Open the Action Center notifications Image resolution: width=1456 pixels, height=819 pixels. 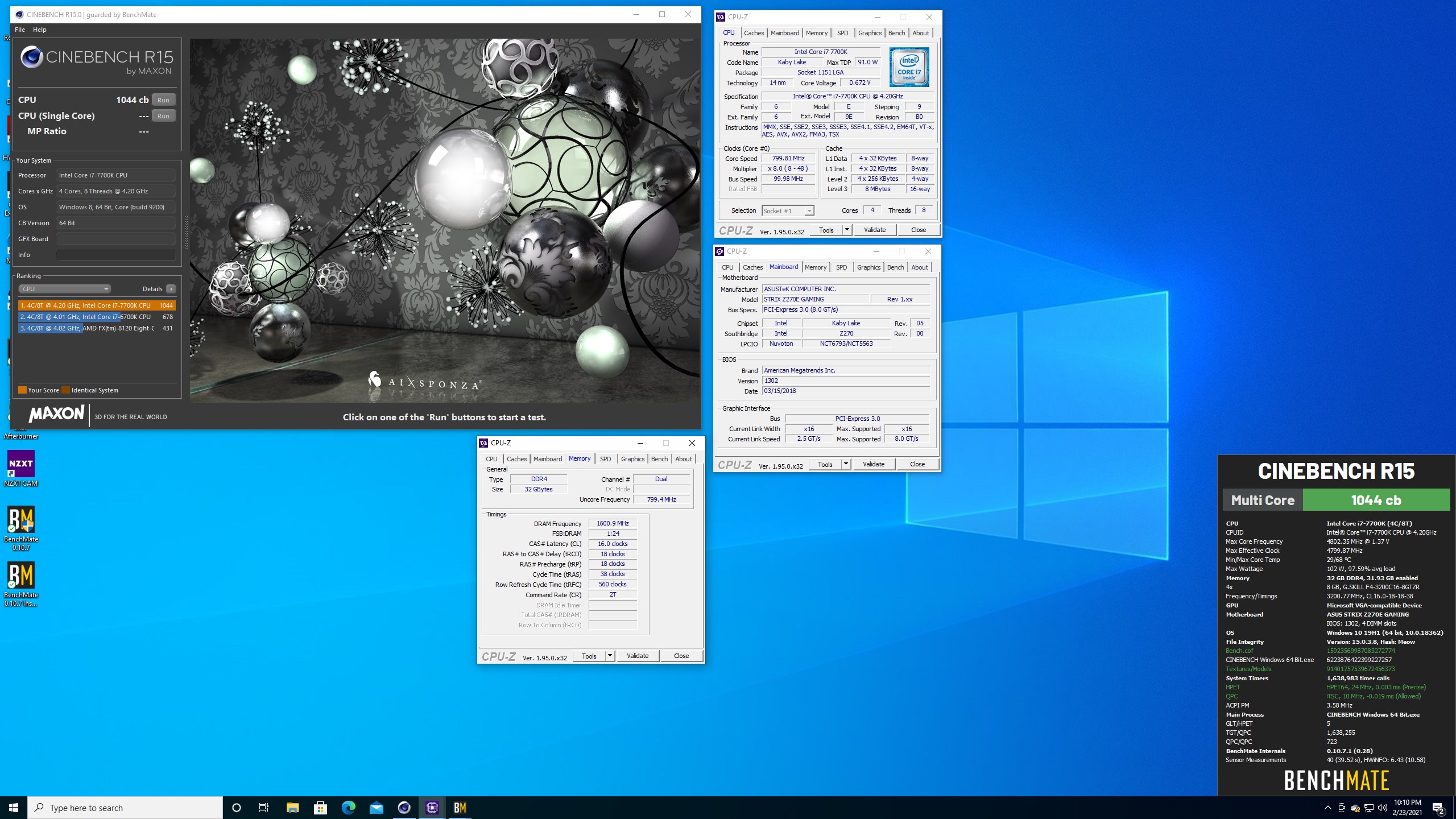[x=1438, y=808]
